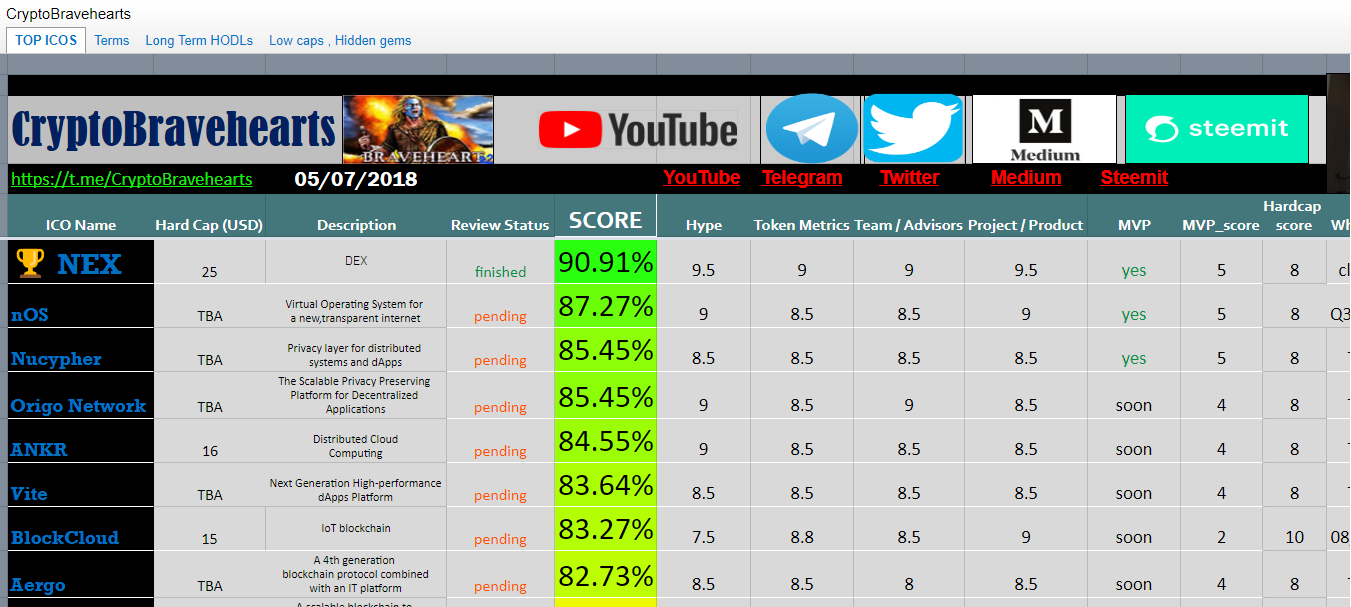Click the Vite ICO name
The width and height of the screenshot is (1351, 607).
click(29, 494)
